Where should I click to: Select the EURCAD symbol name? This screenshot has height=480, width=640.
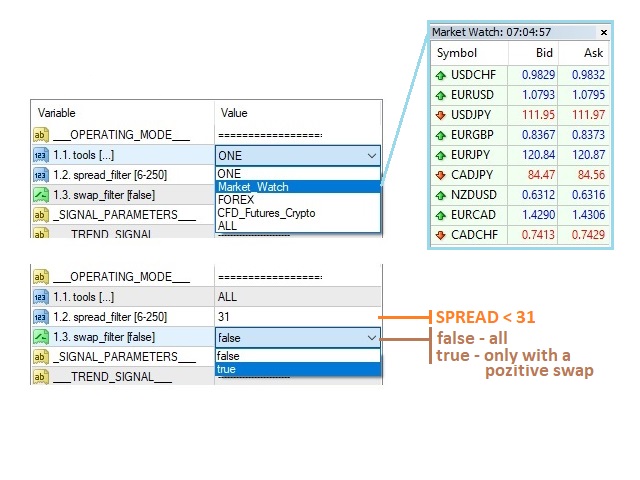pos(473,215)
